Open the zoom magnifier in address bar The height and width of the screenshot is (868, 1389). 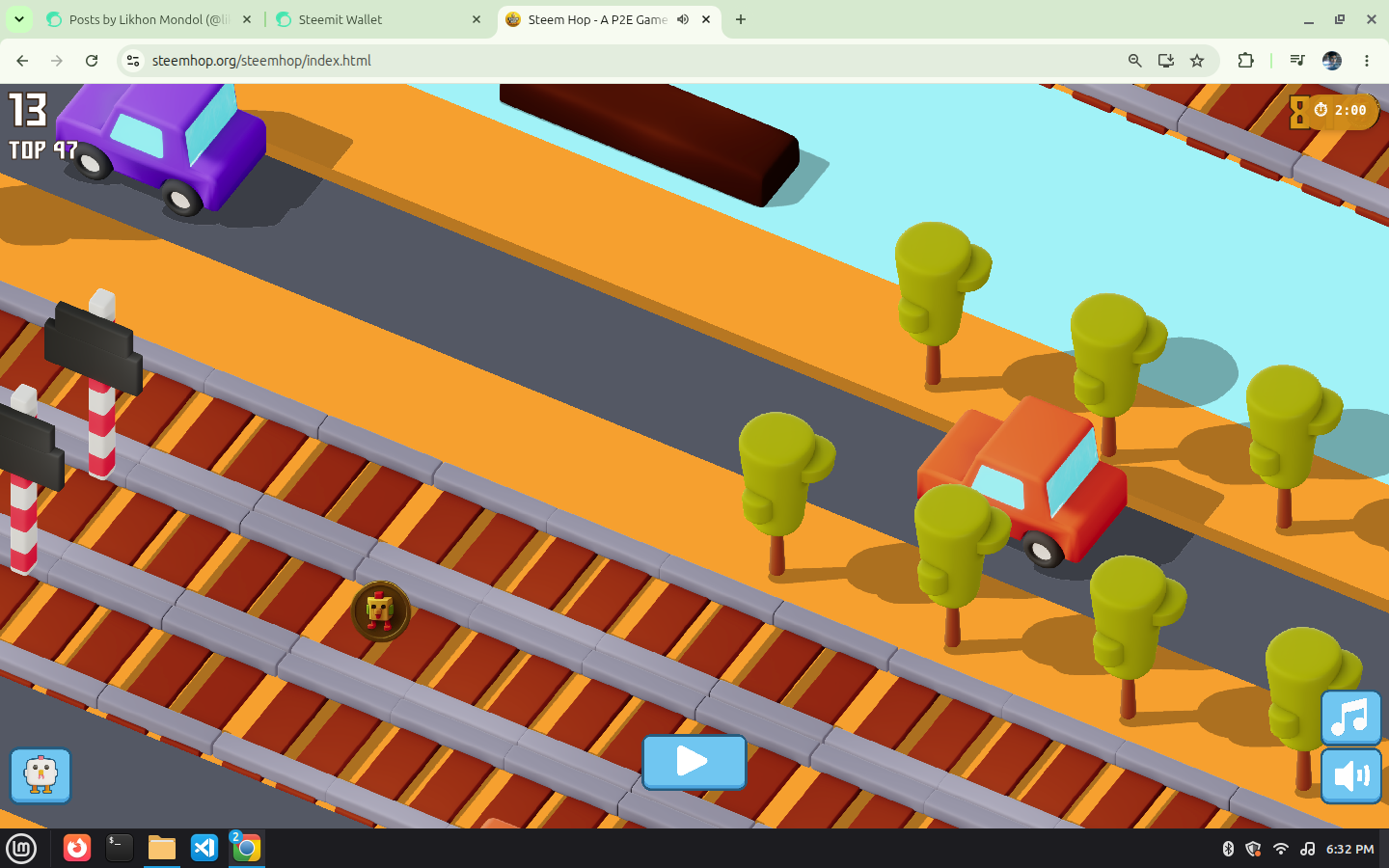coord(1135,61)
